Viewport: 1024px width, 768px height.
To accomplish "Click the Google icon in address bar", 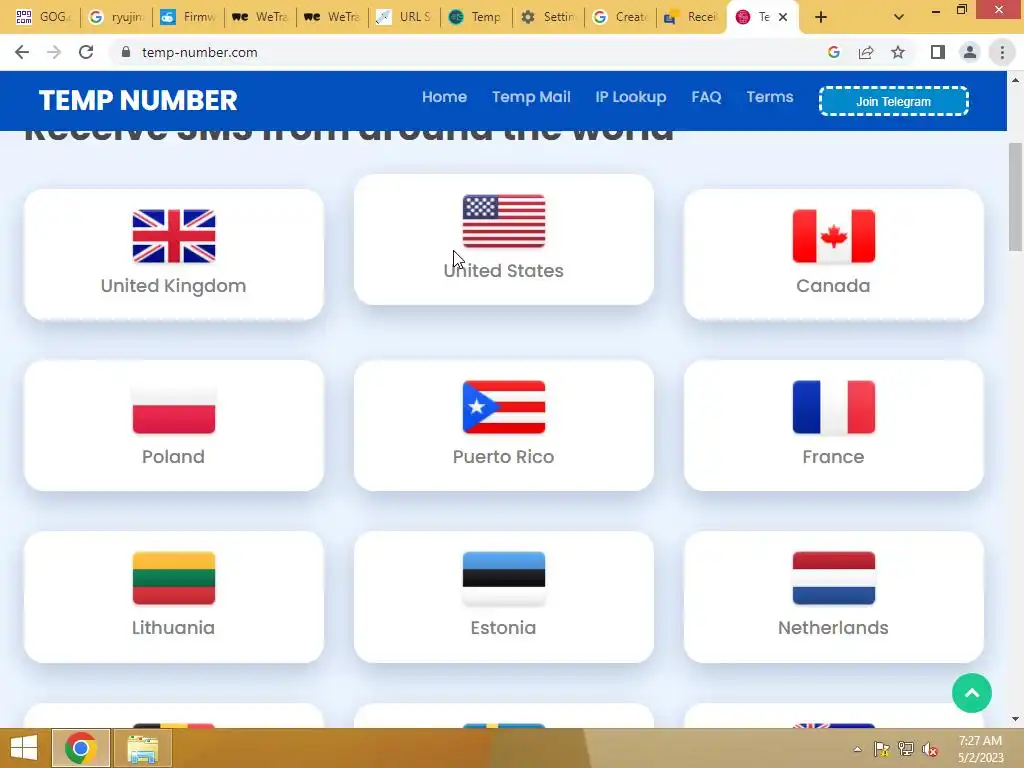I will point(833,52).
